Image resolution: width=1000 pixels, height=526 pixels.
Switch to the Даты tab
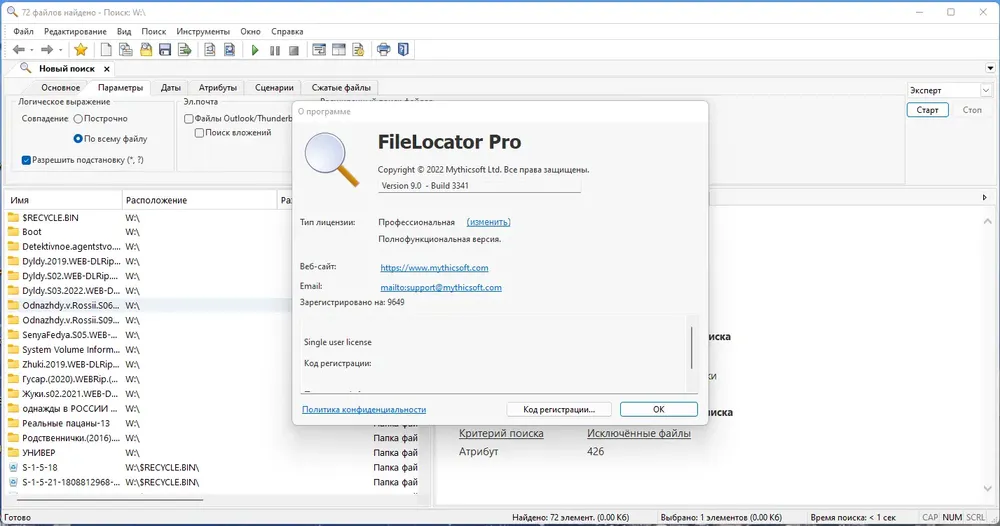point(170,87)
